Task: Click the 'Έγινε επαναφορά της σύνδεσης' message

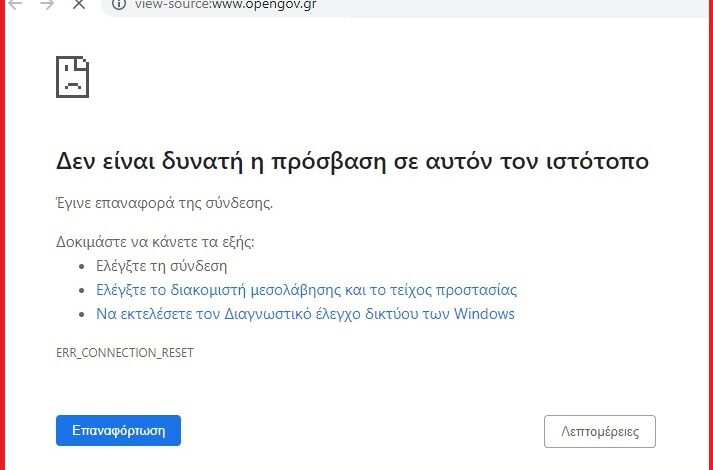Action: (165, 203)
